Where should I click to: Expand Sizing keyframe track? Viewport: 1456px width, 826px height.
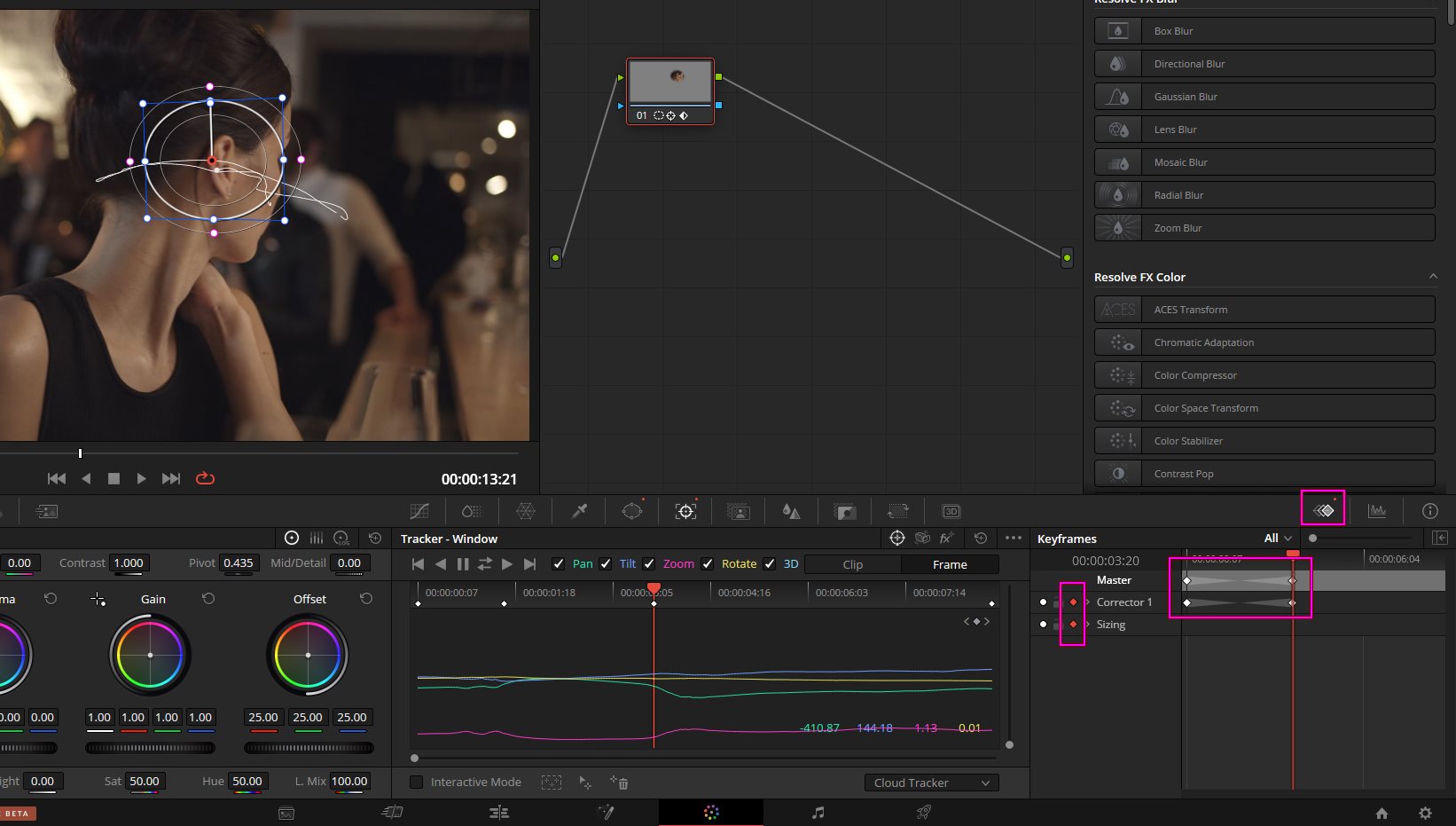coord(1088,625)
